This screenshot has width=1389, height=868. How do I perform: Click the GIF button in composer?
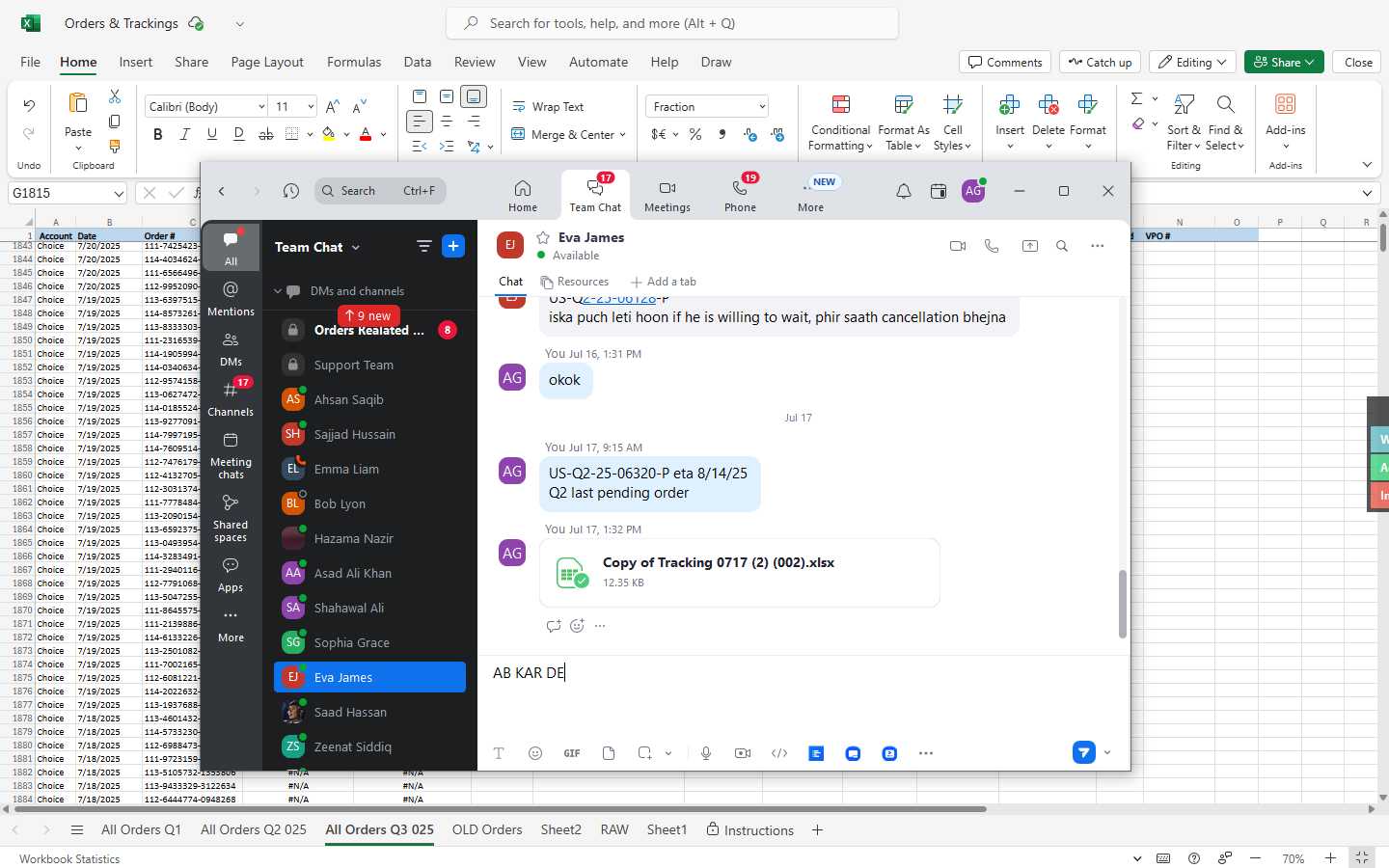tap(572, 753)
